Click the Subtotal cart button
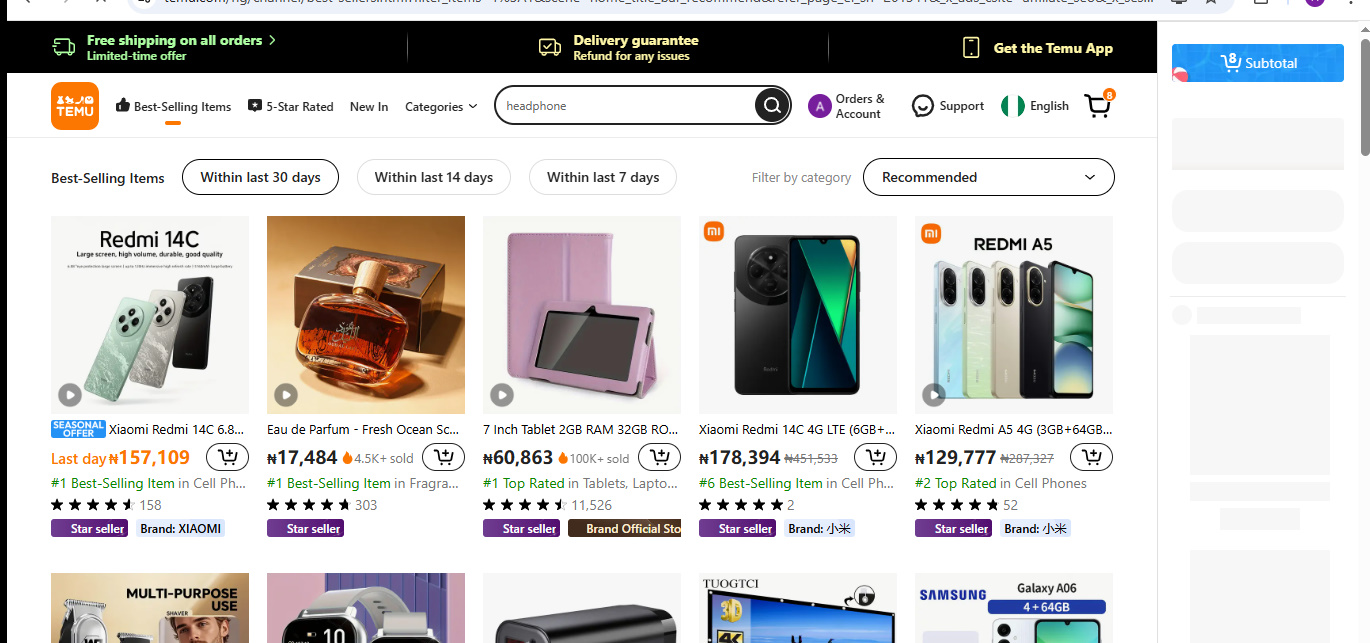Image resolution: width=1370 pixels, height=643 pixels. pyautogui.click(x=1258, y=63)
